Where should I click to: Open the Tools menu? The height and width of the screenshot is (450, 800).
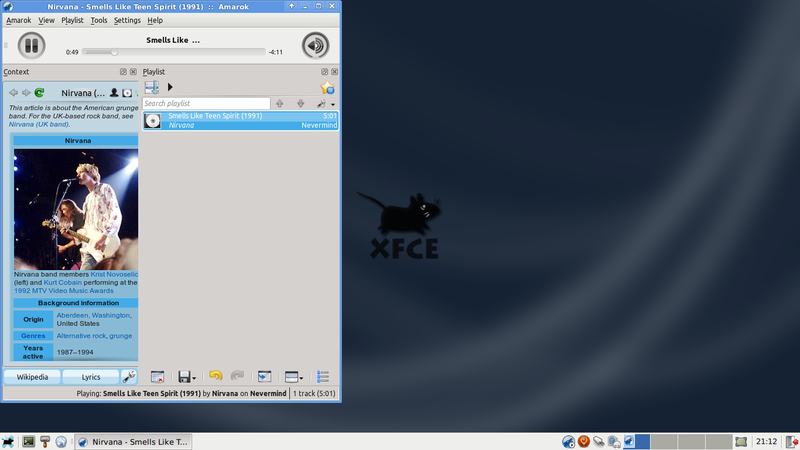click(98, 20)
